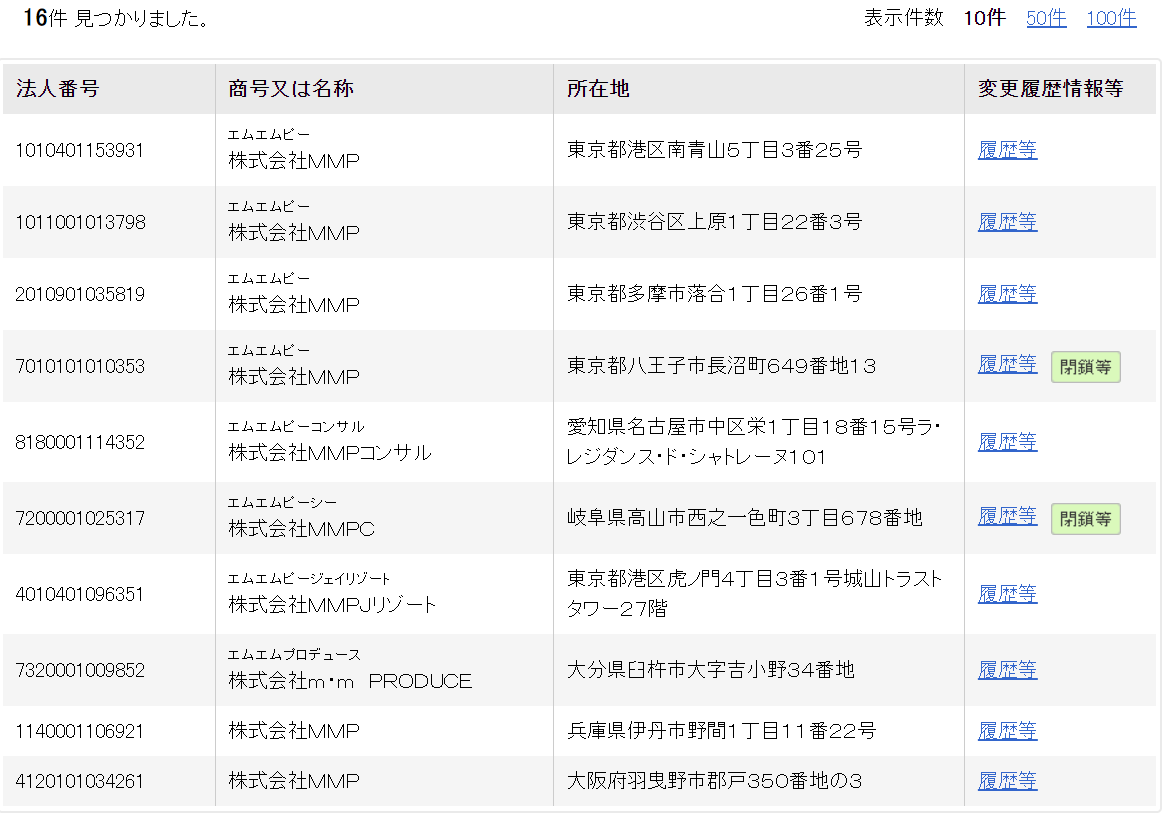This screenshot has height=817, width=1170.
Task: Click furigana エムエムピーコンサル
Action: coord(296,427)
